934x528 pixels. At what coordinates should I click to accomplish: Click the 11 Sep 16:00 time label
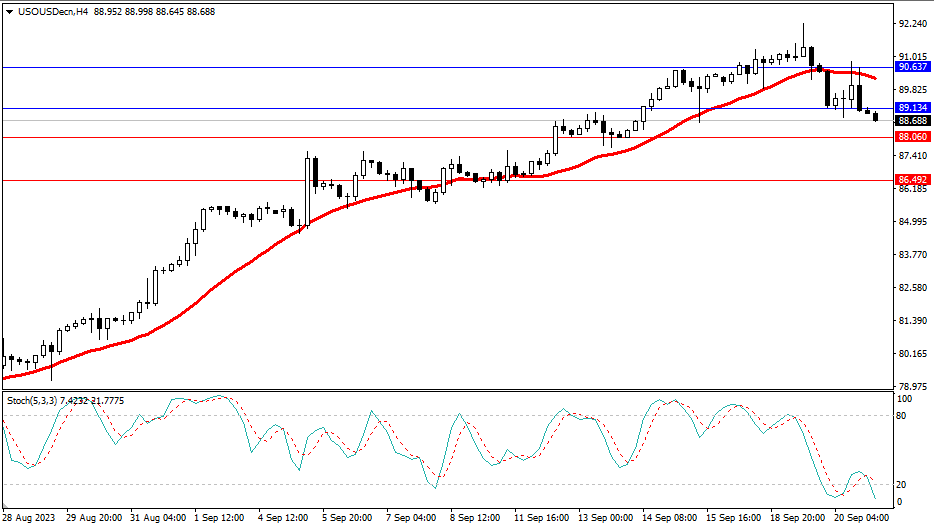(541, 519)
